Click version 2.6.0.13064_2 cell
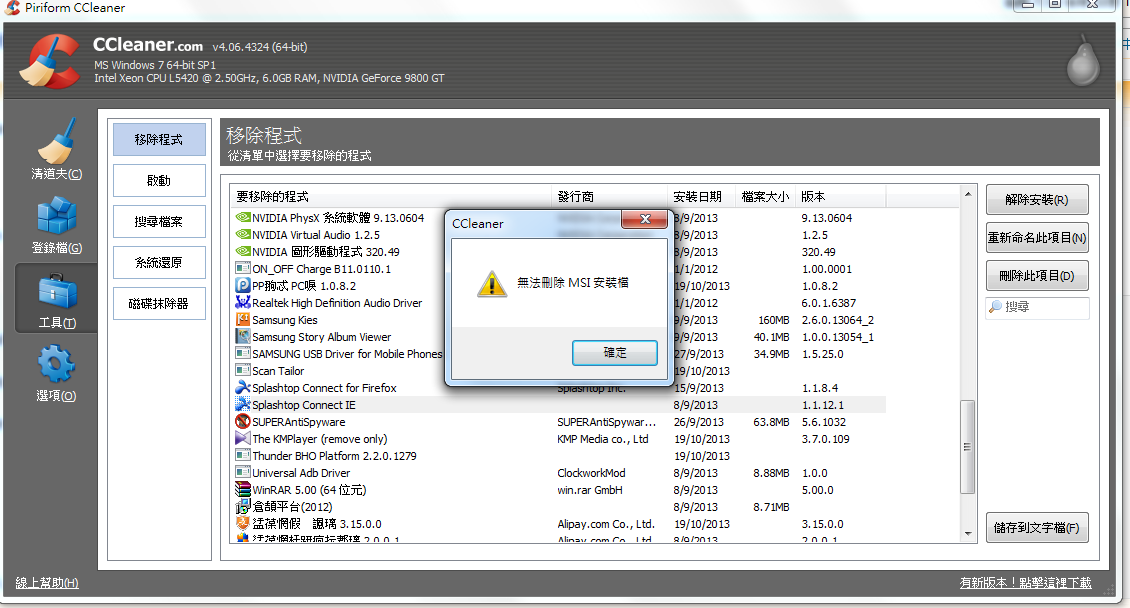The height and width of the screenshot is (608, 1130). click(x=837, y=320)
